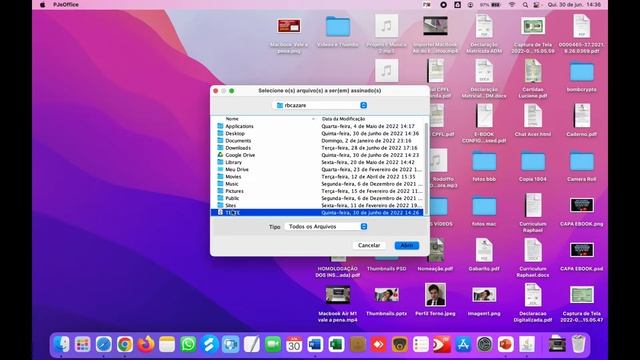
Task: Open Caderno.pdf on the desktop
Action: coord(582,116)
